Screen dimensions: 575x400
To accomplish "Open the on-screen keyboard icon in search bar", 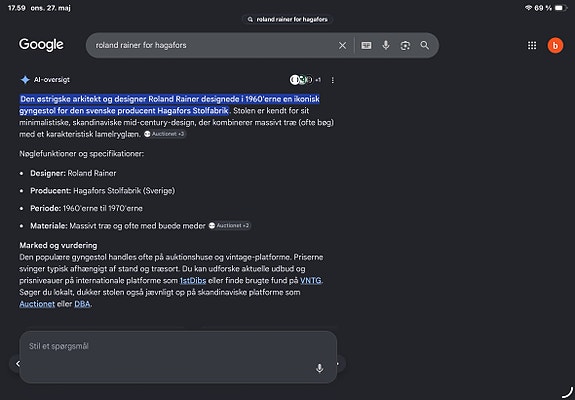I will [366, 45].
